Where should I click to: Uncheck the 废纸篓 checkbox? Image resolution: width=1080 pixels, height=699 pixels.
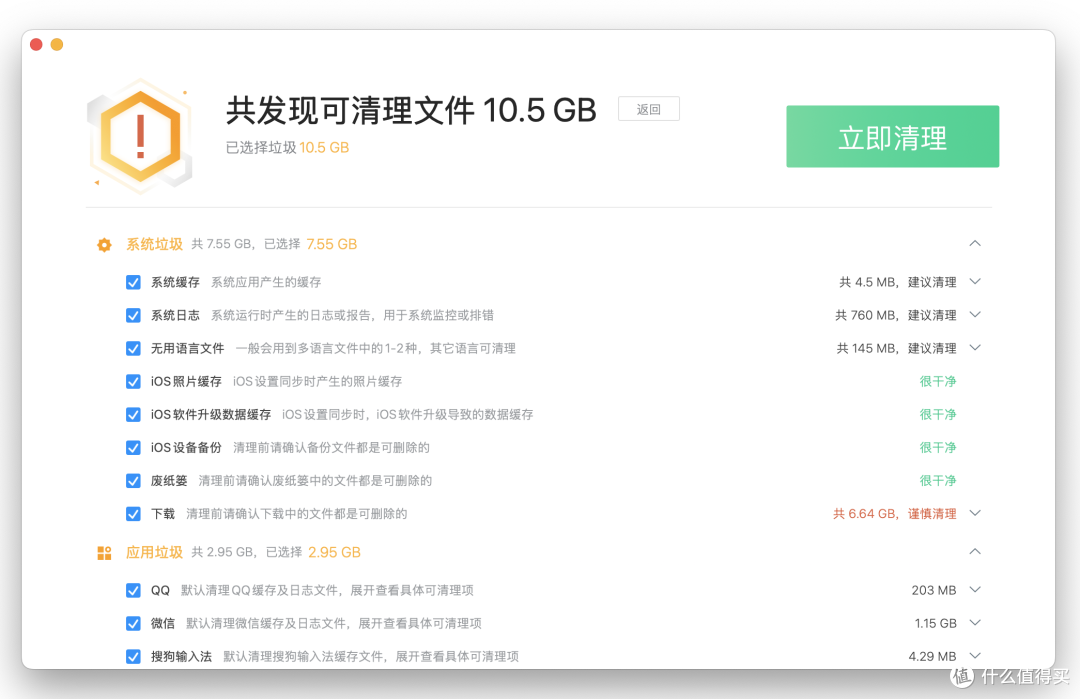134,481
